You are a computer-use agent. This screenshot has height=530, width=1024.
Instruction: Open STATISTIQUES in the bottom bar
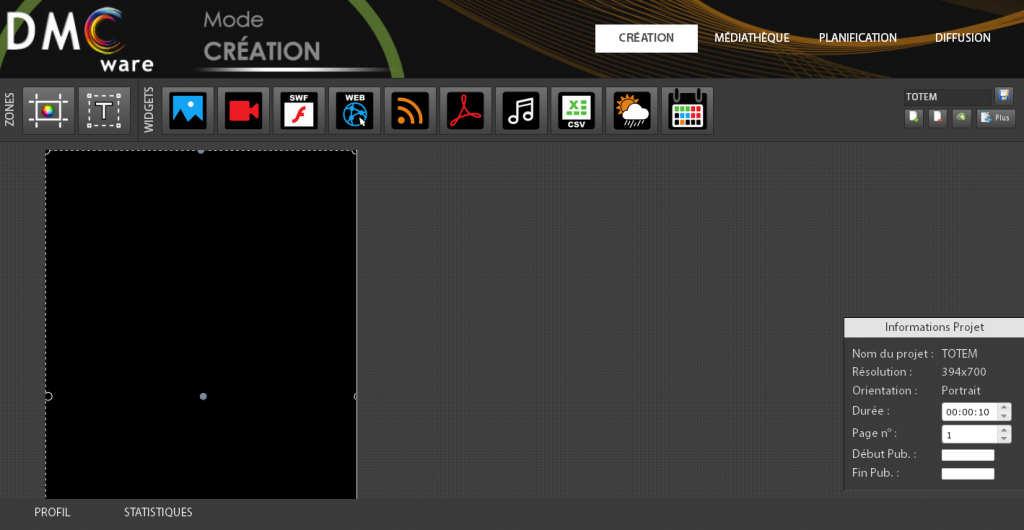coord(158,512)
